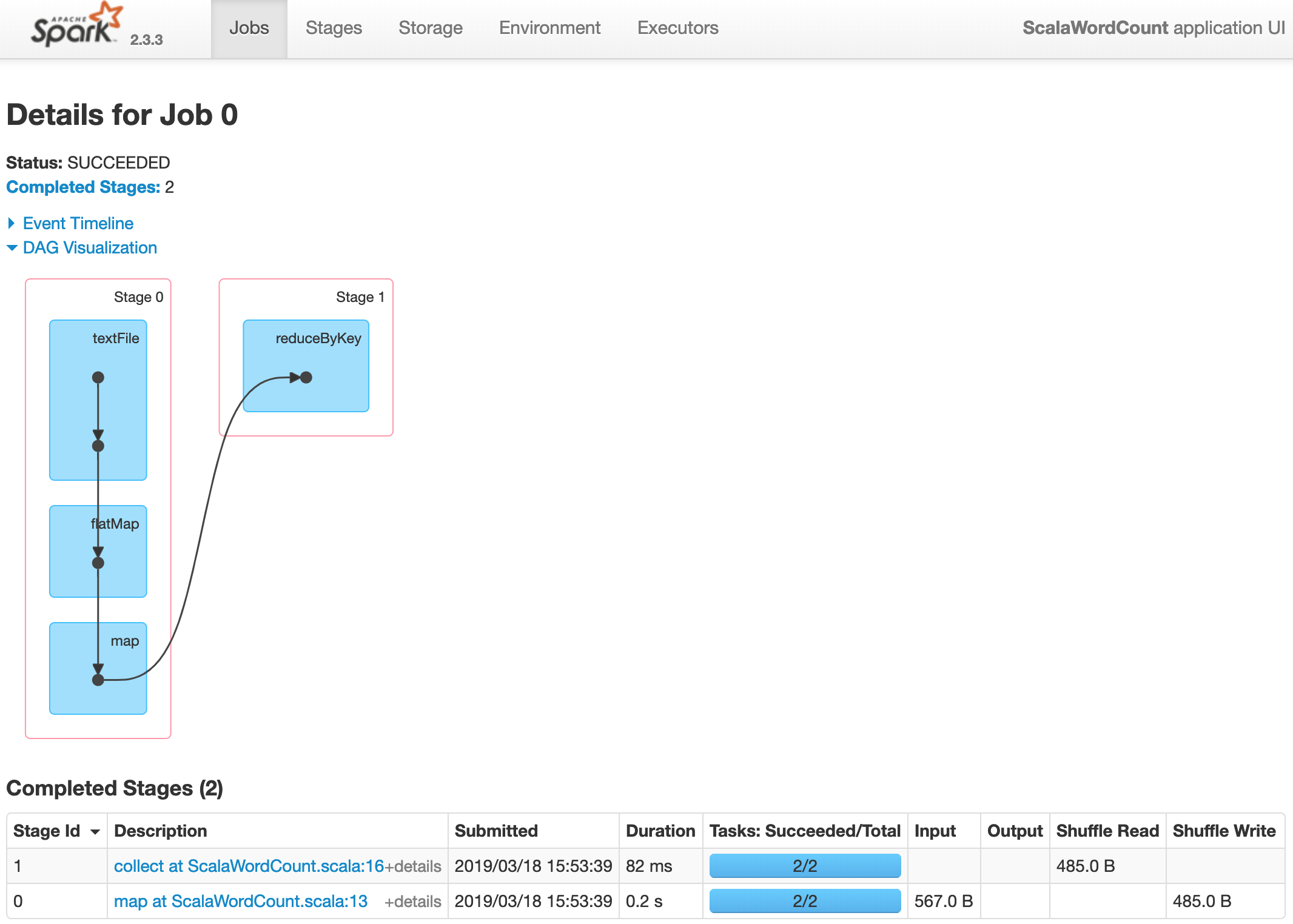This screenshot has width=1293, height=924.
Task: Click the Completed Stages link
Action: point(83,187)
